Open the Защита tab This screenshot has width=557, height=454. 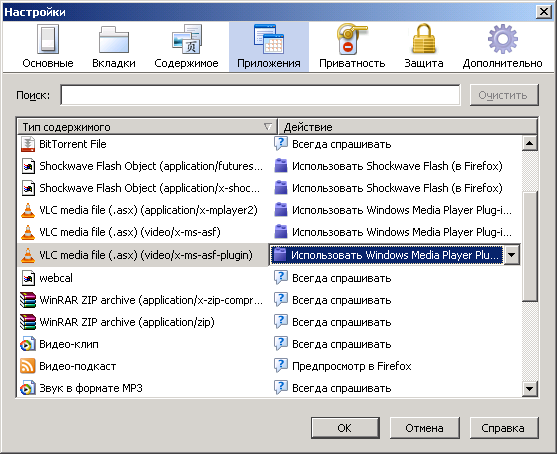[423, 47]
